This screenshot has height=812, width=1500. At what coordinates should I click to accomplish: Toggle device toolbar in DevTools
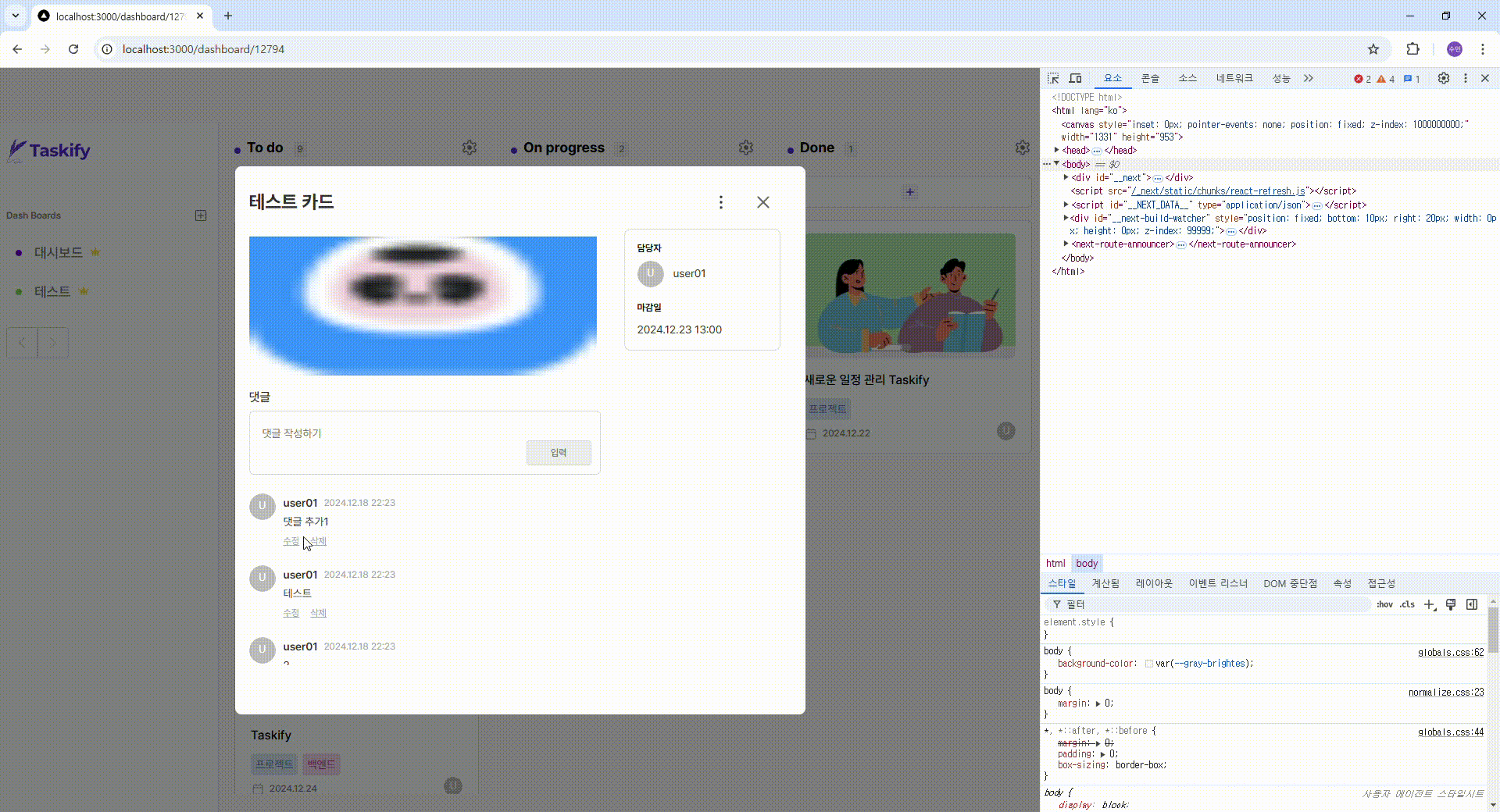1075,78
